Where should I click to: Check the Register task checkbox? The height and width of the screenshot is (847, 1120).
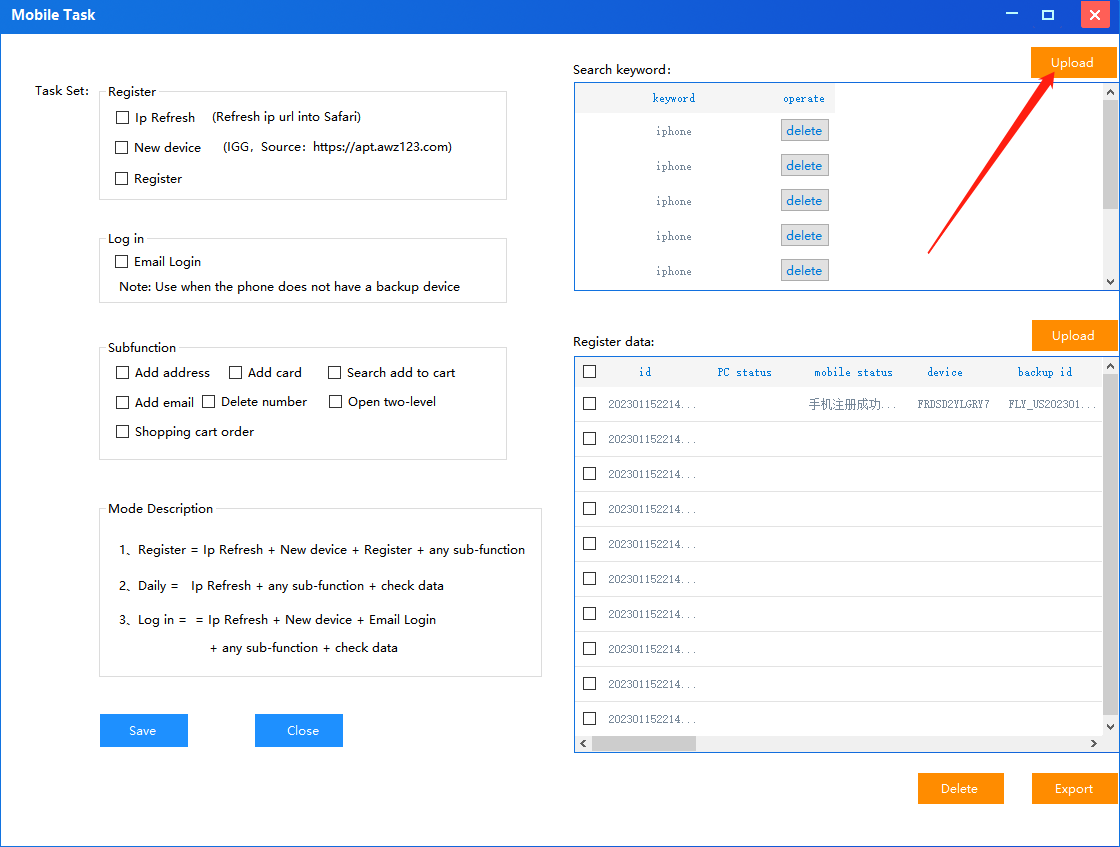click(121, 179)
